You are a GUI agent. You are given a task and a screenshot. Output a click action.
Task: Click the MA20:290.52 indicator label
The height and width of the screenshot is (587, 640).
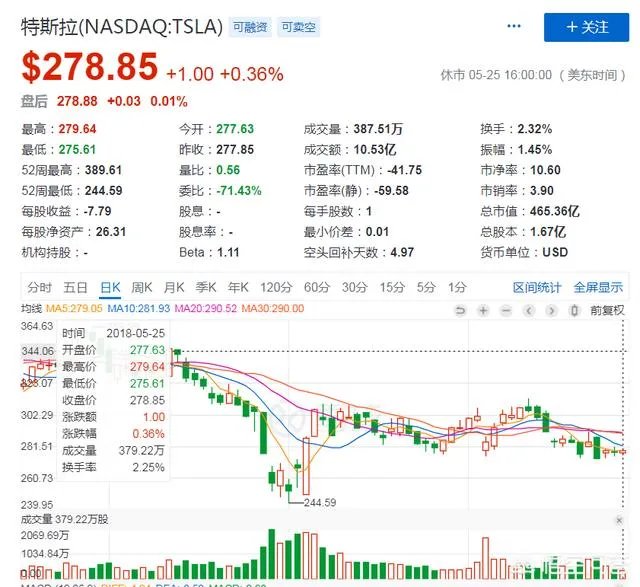pos(206,309)
